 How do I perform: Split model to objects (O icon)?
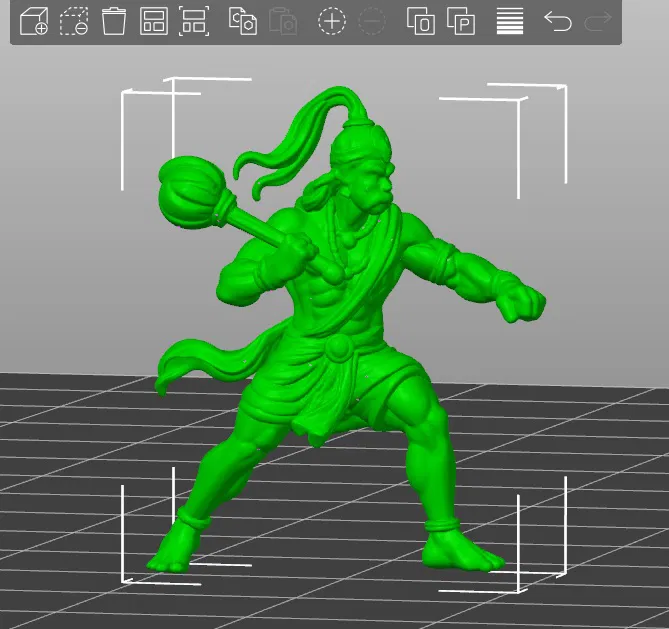click(x=421, y=21)
